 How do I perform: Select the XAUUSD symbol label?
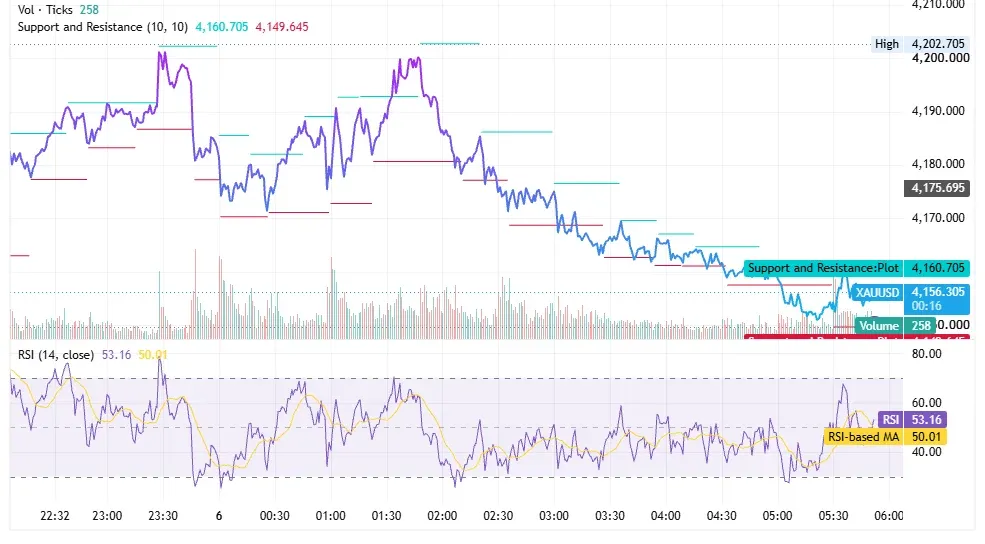coord(877,293)
